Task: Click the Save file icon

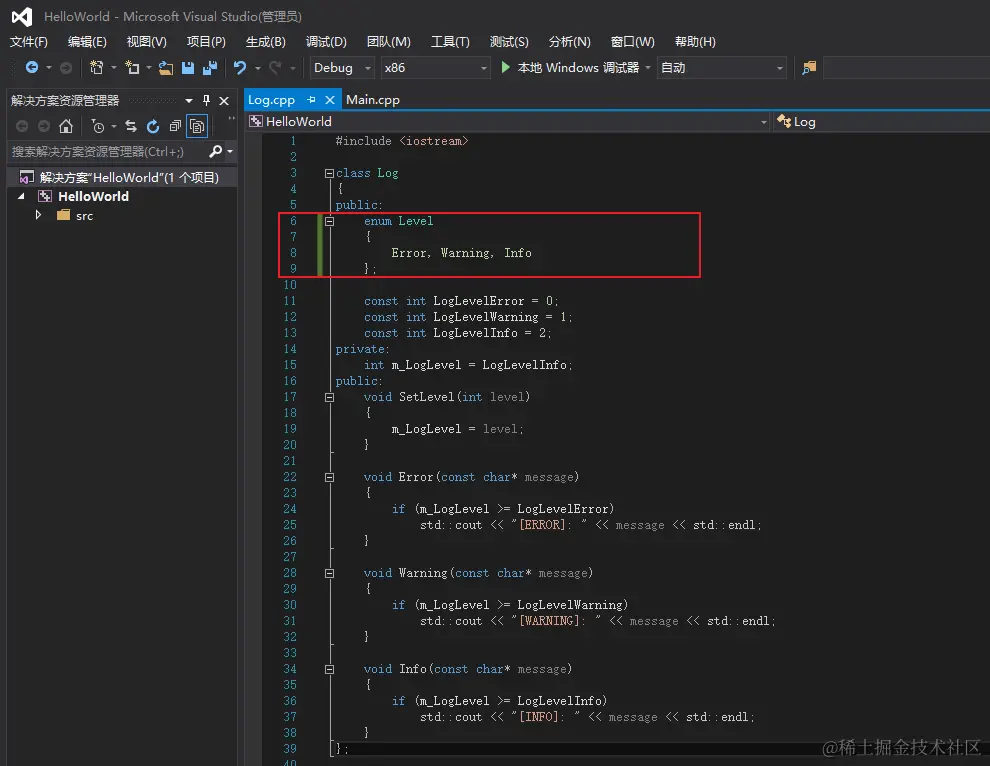Action: click(188, 68)
